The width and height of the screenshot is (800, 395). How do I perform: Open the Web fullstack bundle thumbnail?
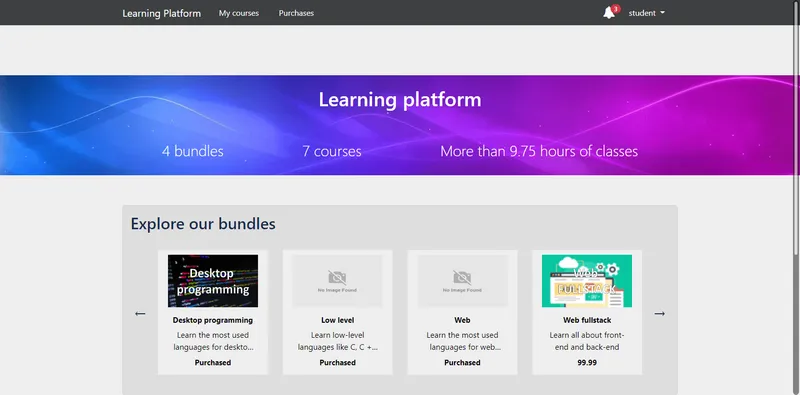587,281
